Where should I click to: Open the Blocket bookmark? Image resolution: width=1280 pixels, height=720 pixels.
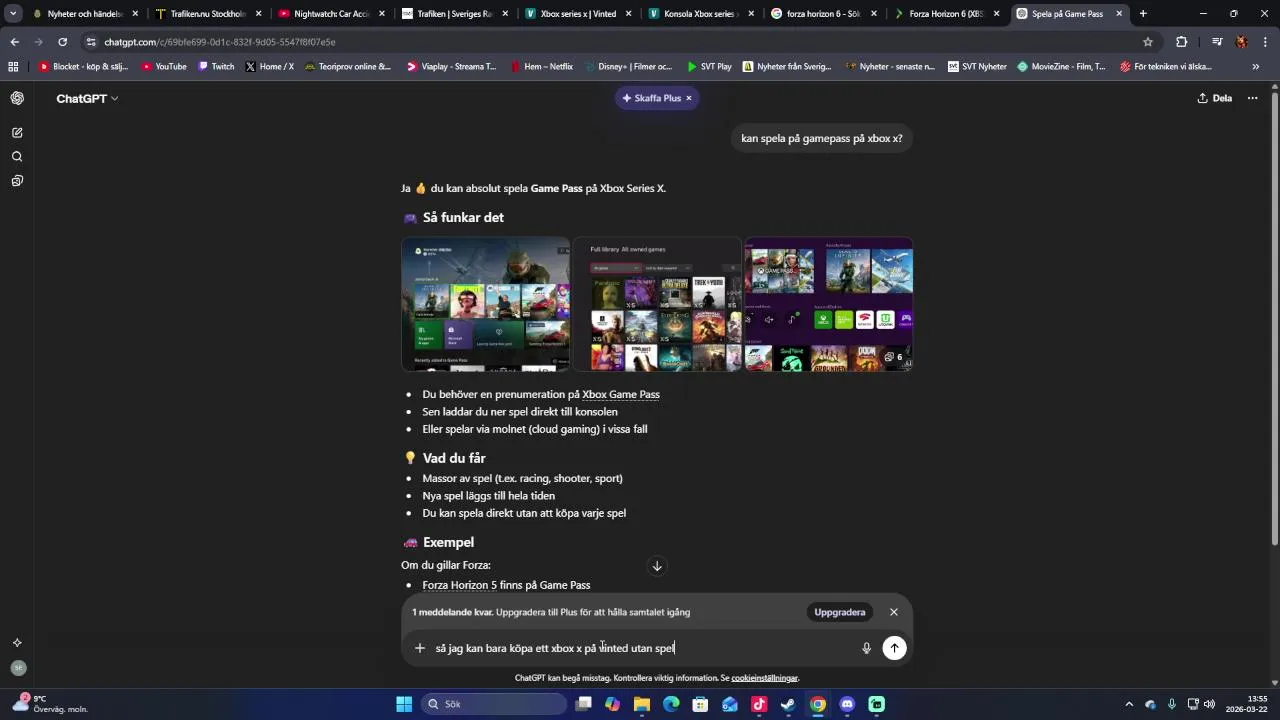coord(83,67)
